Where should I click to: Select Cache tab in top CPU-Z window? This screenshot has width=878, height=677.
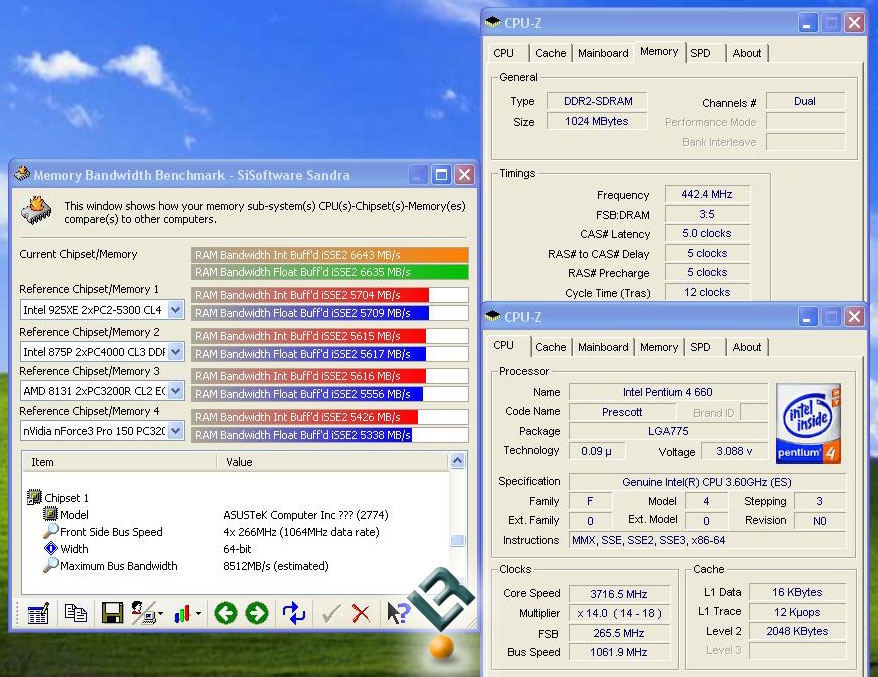point(550,53)
